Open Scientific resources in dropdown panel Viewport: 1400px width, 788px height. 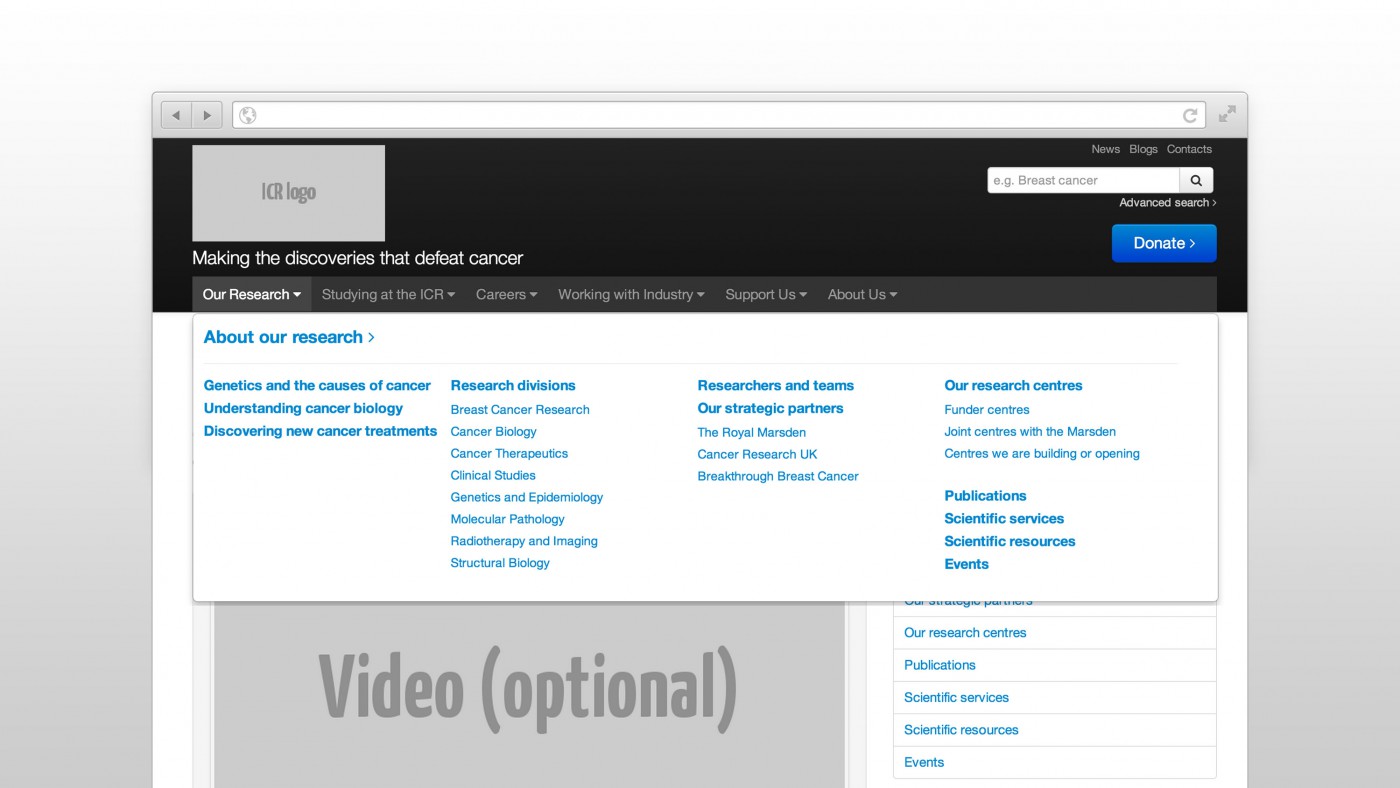1010,541
